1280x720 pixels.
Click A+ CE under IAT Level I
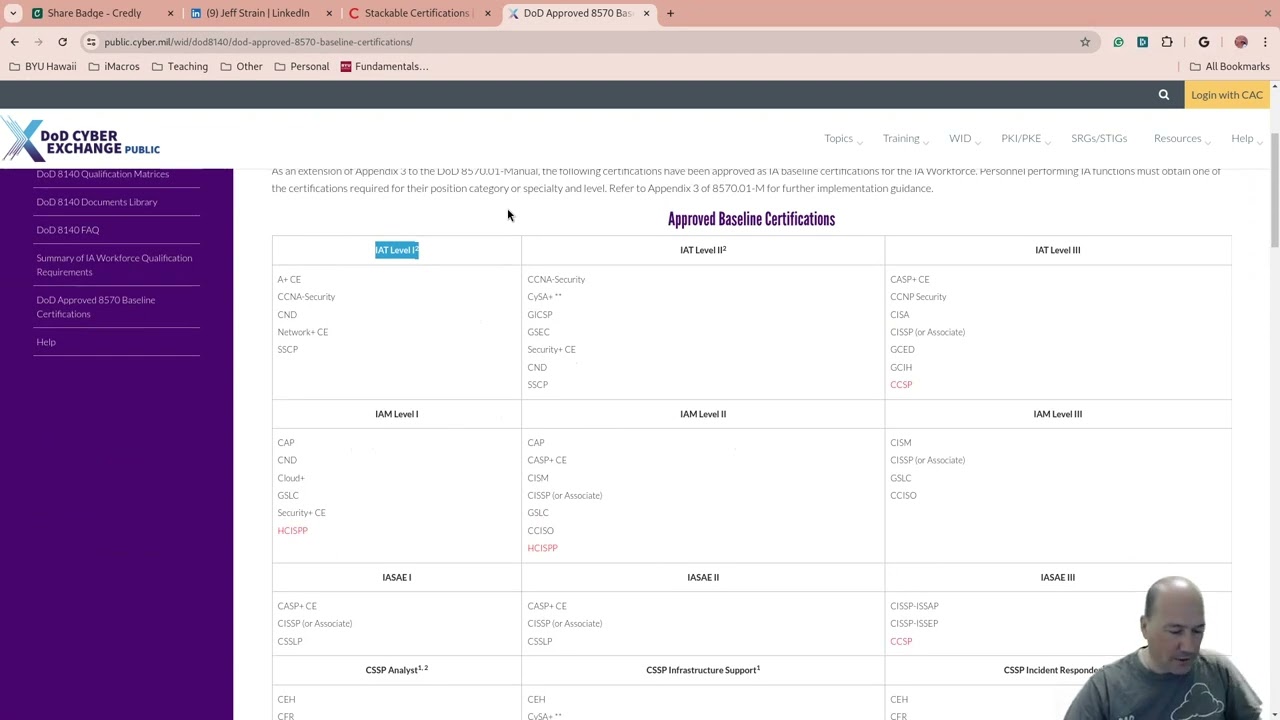pos(289,280)
